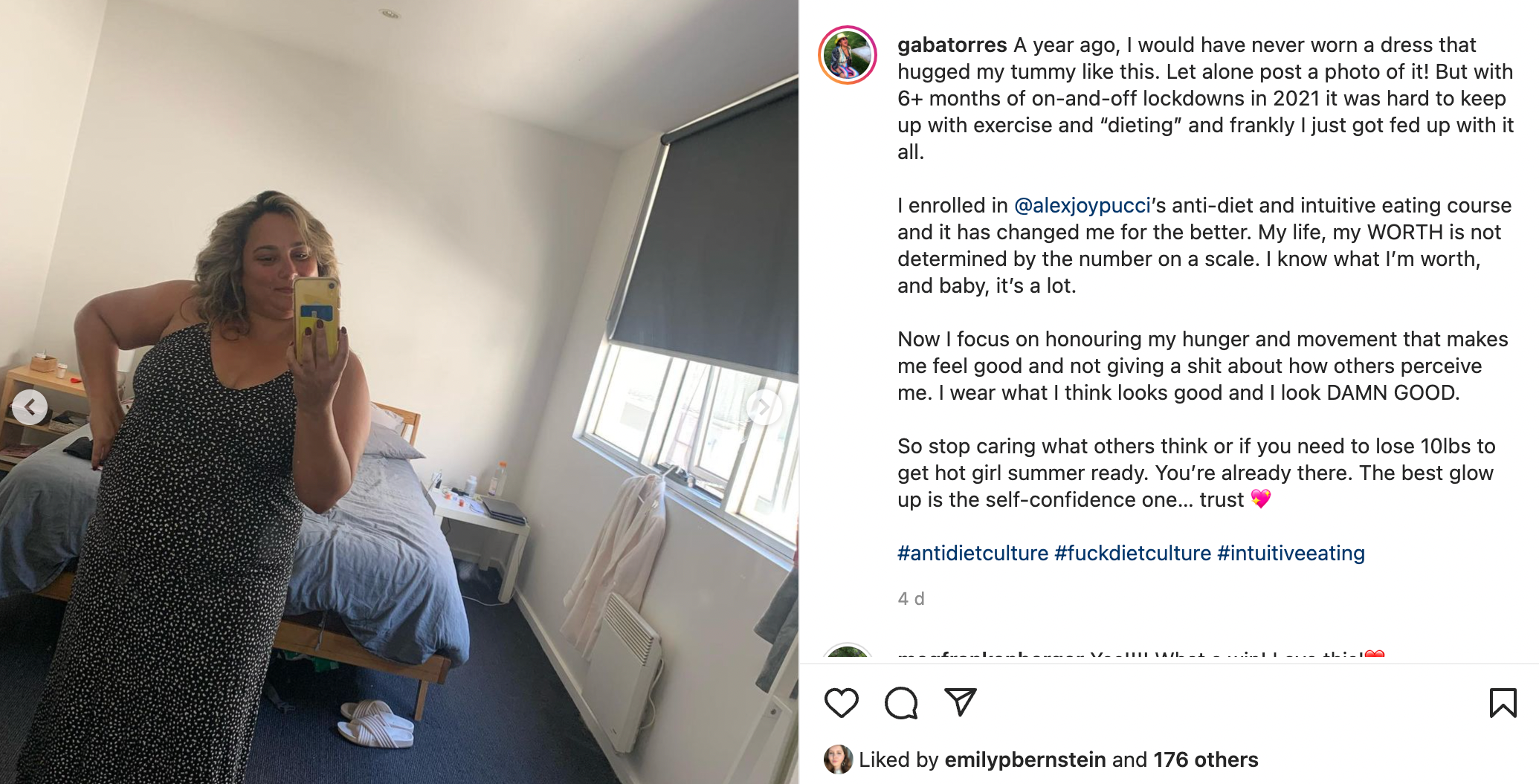Share the post via paper plane icon
This screenshot has height=784, width=1539.
click(960, 702)
